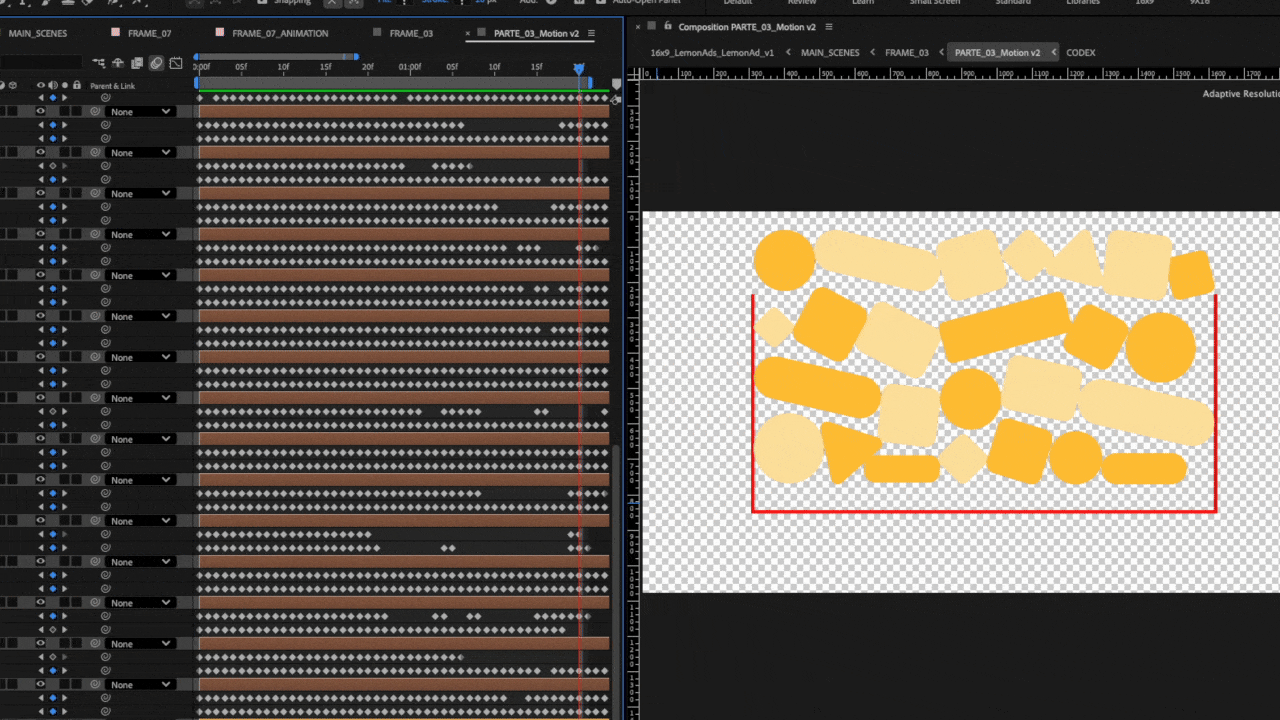Navigate to FRAME_03 in viewer breadcrumb
Screen dimensions: 1280x720
point(907,52)
